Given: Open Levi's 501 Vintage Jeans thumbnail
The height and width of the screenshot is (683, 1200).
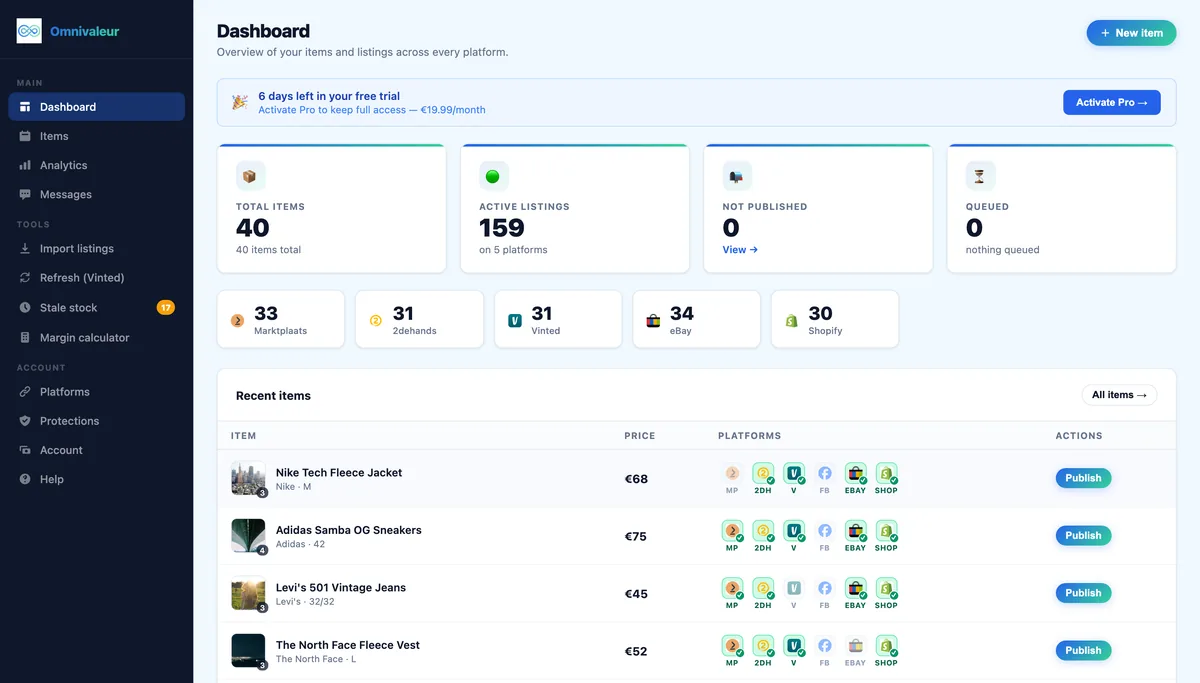Looking at the screenshot, I should (248, 593).
